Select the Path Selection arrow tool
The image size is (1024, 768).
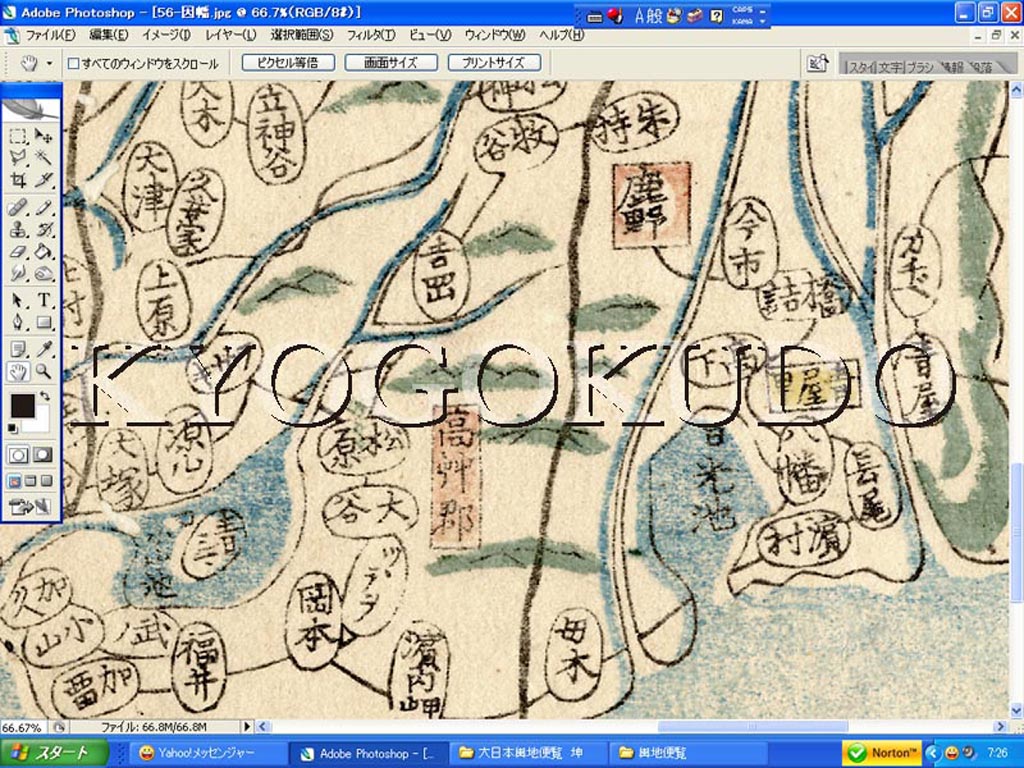point(18,300)
